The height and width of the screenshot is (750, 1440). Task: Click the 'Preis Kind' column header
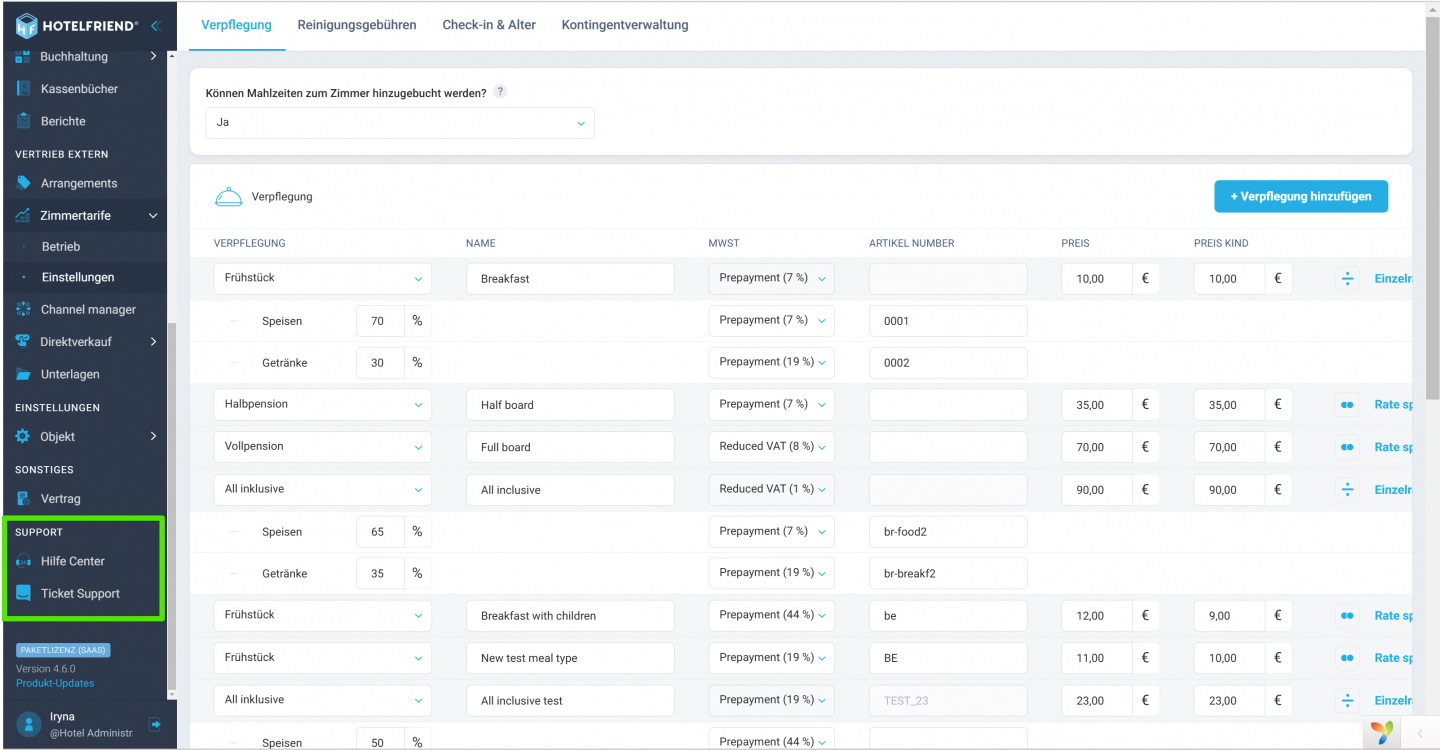[1221, 243]
